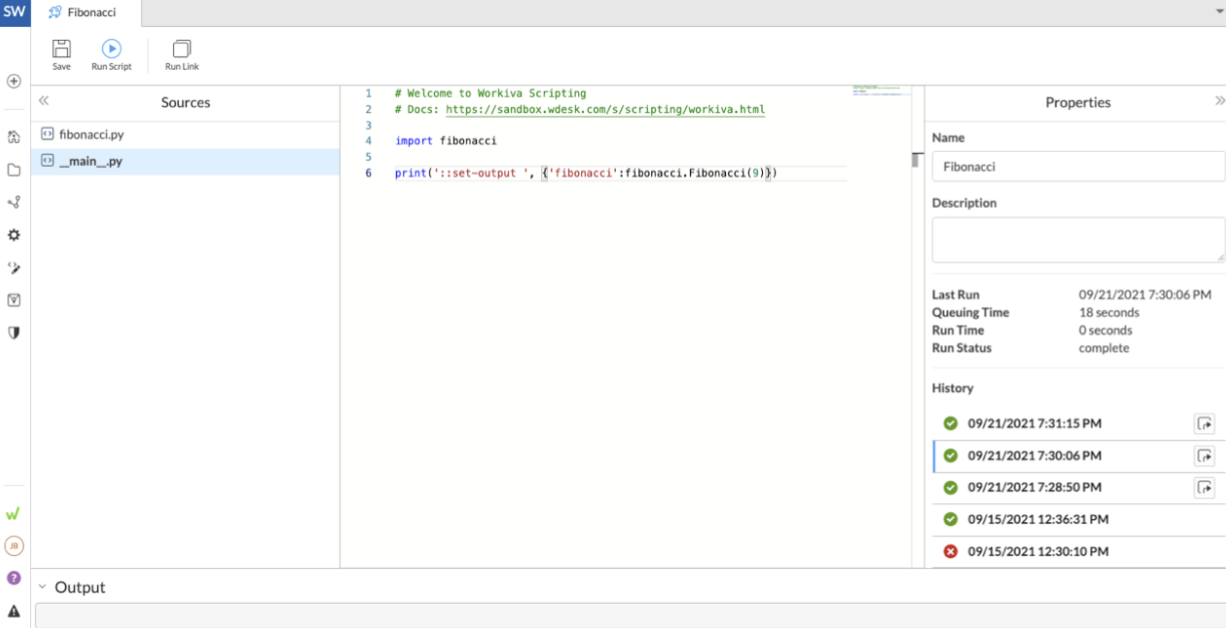The image size is (1226, 628).
Task: Open the shield permissions icon
Action: (x=14, y=330)
